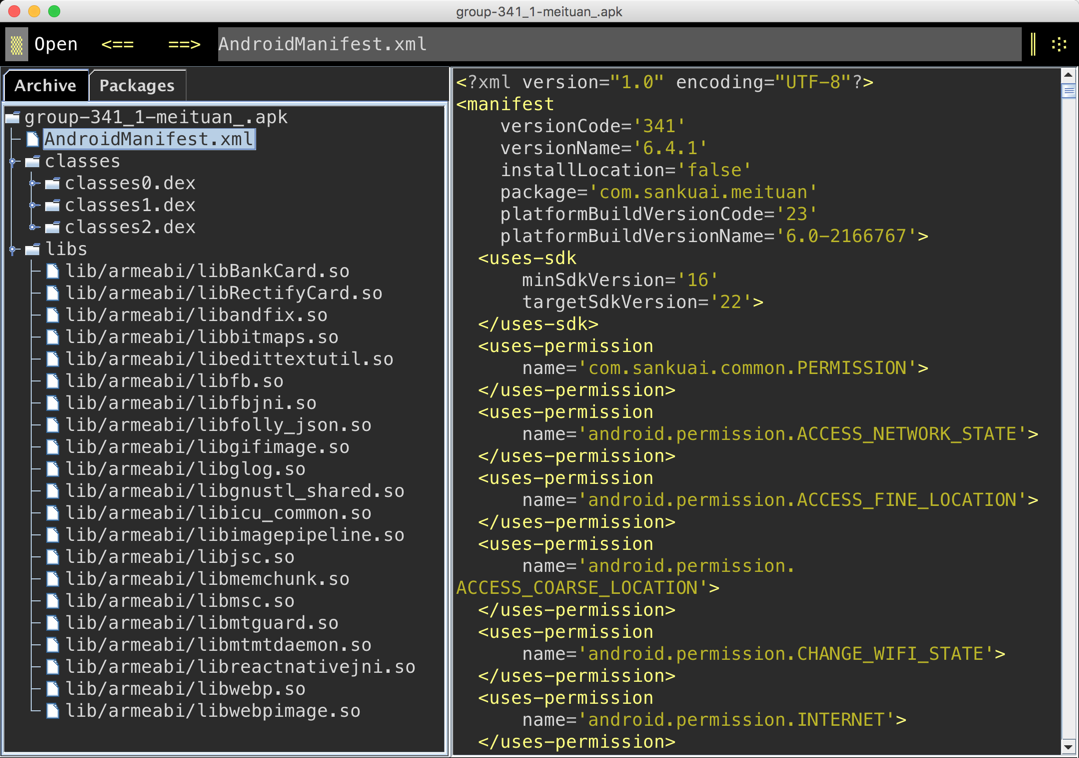Click the file icon for libfolly_json.so
The width and height of the screenshot is (1079, 758).
tap(52, 425)
